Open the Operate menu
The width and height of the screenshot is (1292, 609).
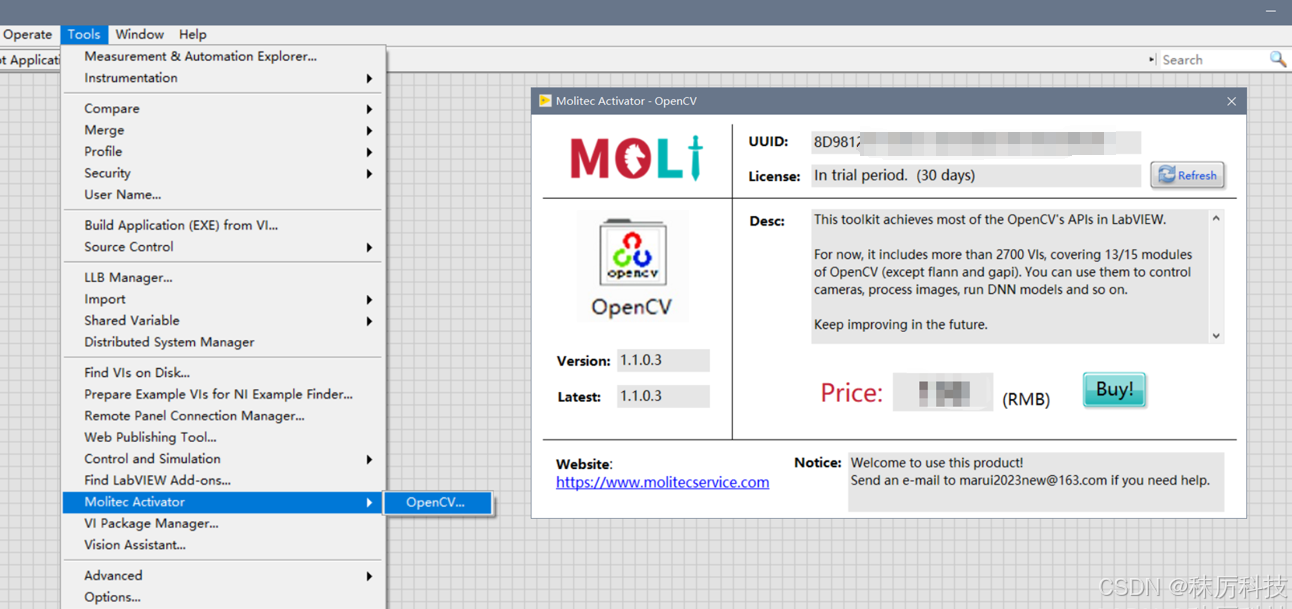point(27,34)
